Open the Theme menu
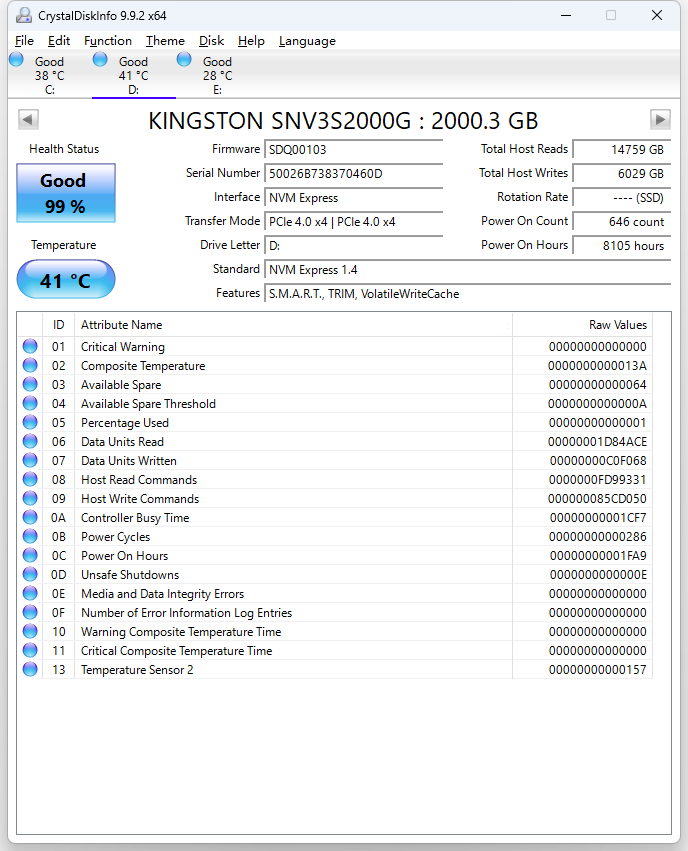 (165, 41)
